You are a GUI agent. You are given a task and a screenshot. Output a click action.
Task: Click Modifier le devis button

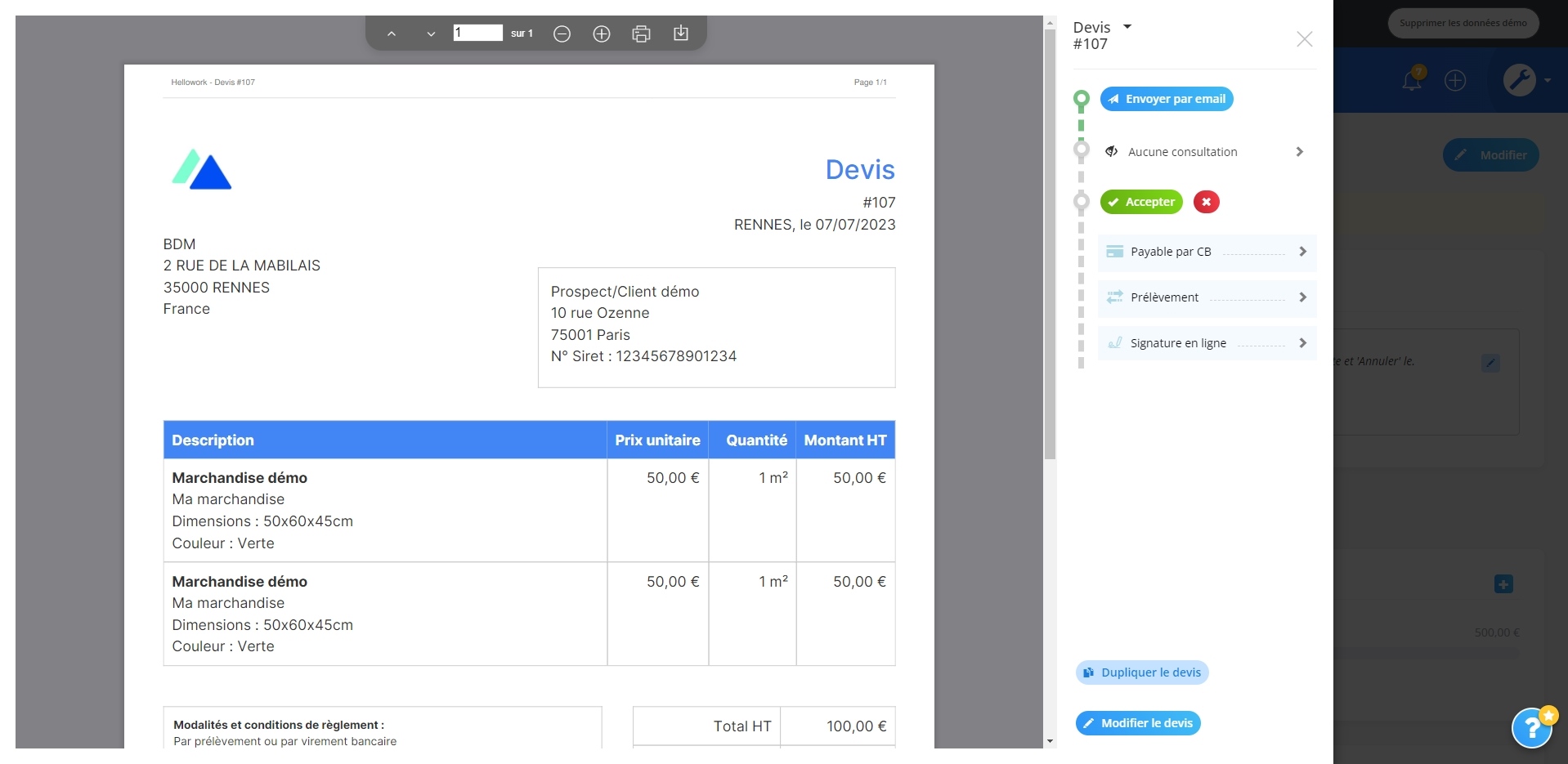(x=1138, y=723)
